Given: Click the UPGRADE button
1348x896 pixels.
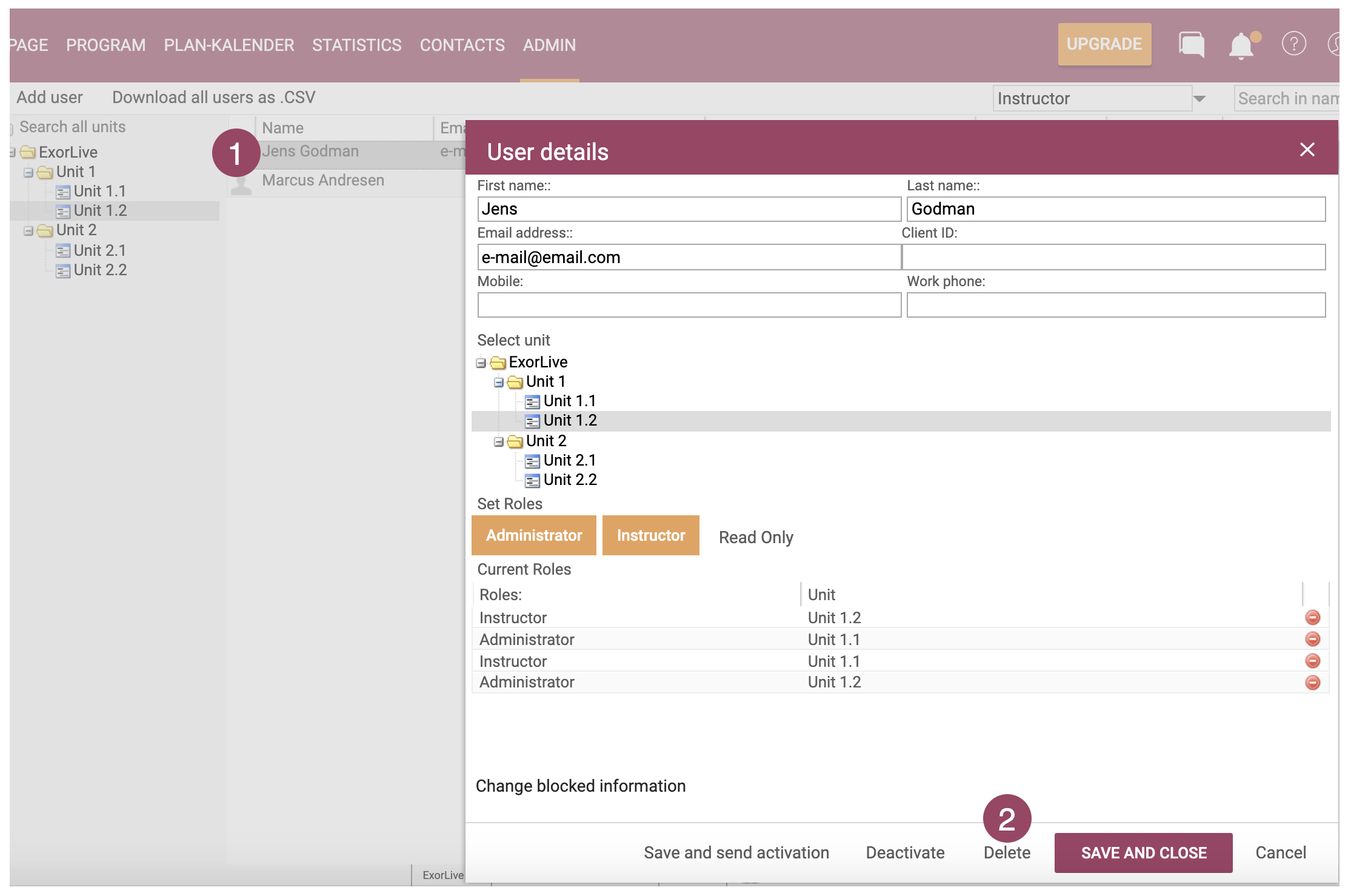Looking at the screenshot, I should pos(1104,44).
